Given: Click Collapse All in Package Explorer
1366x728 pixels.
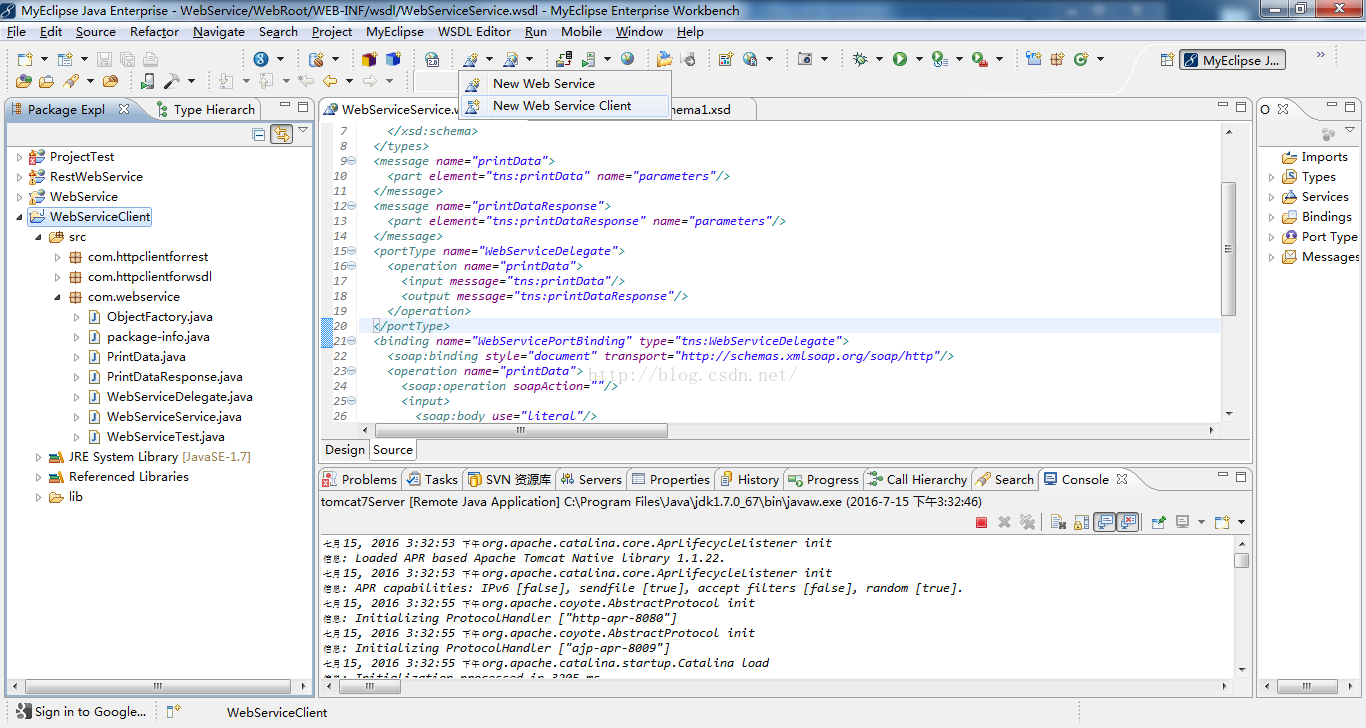Looking at the screenshot, I should pyautogui.click(x=259, y=134).
